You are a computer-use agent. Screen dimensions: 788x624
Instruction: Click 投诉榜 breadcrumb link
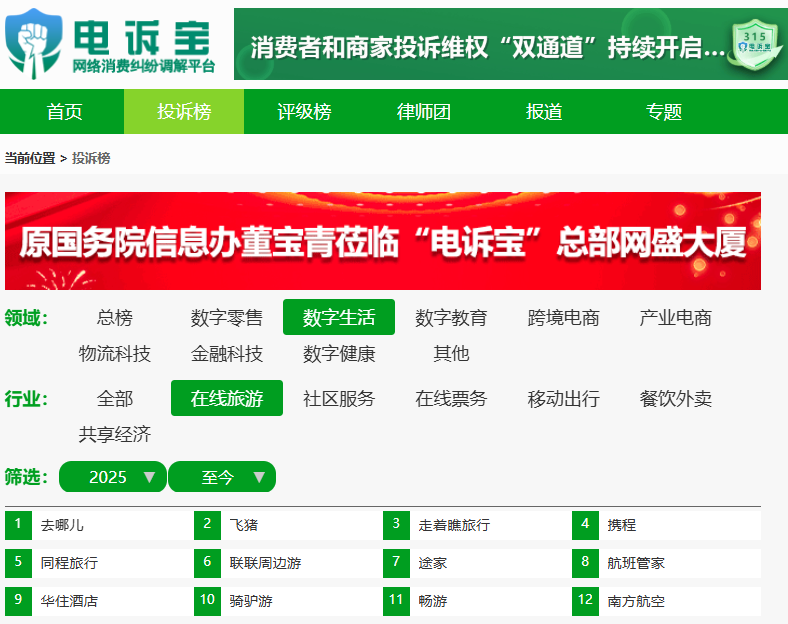(91, 158)
